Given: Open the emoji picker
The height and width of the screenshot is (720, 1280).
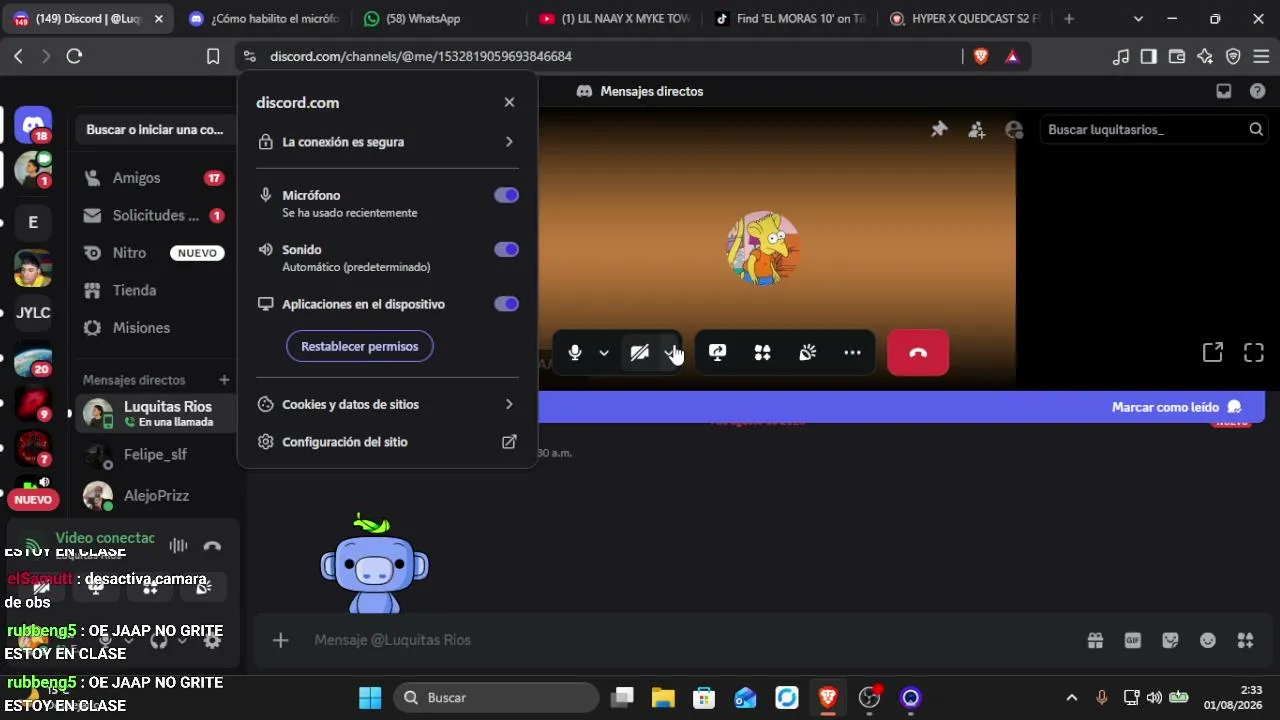Looking at the screenshot, I should click(x=1208, y=640).
